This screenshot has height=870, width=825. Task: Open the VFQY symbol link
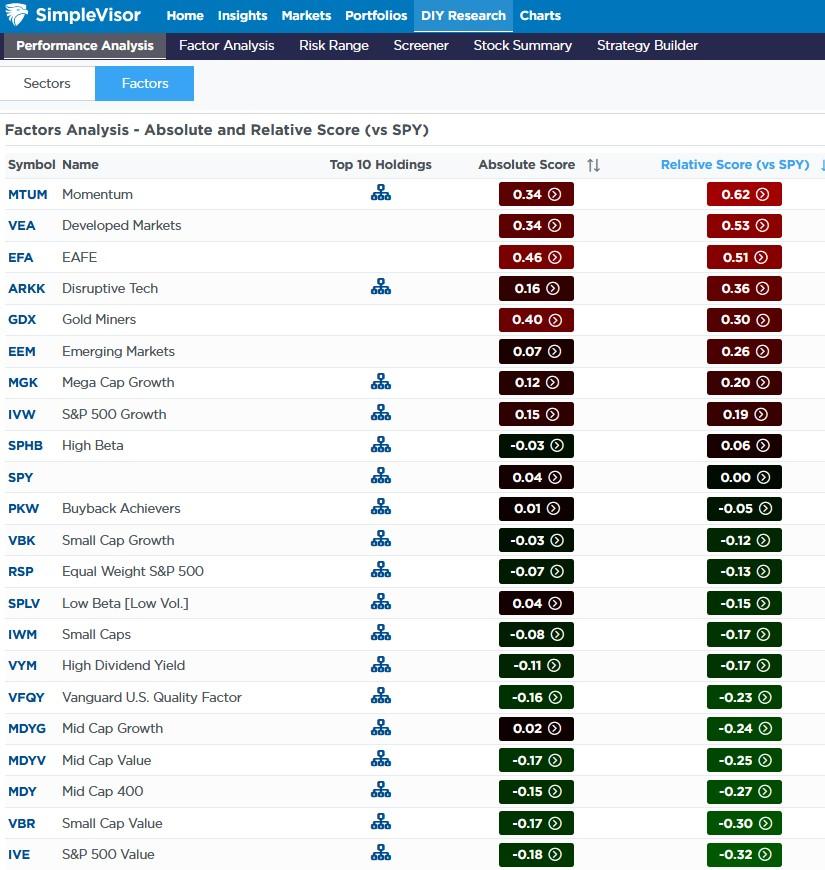26,697
